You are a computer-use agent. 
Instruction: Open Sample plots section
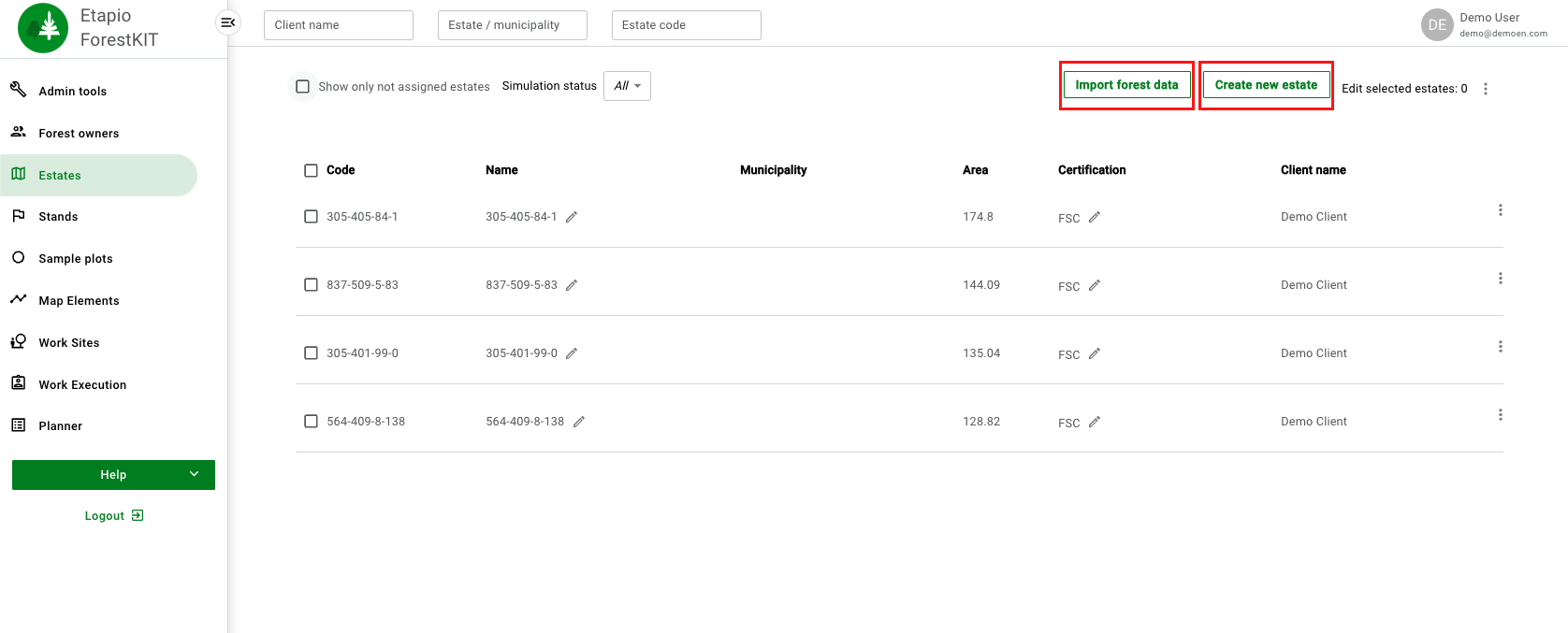click(x=75, y=258)
